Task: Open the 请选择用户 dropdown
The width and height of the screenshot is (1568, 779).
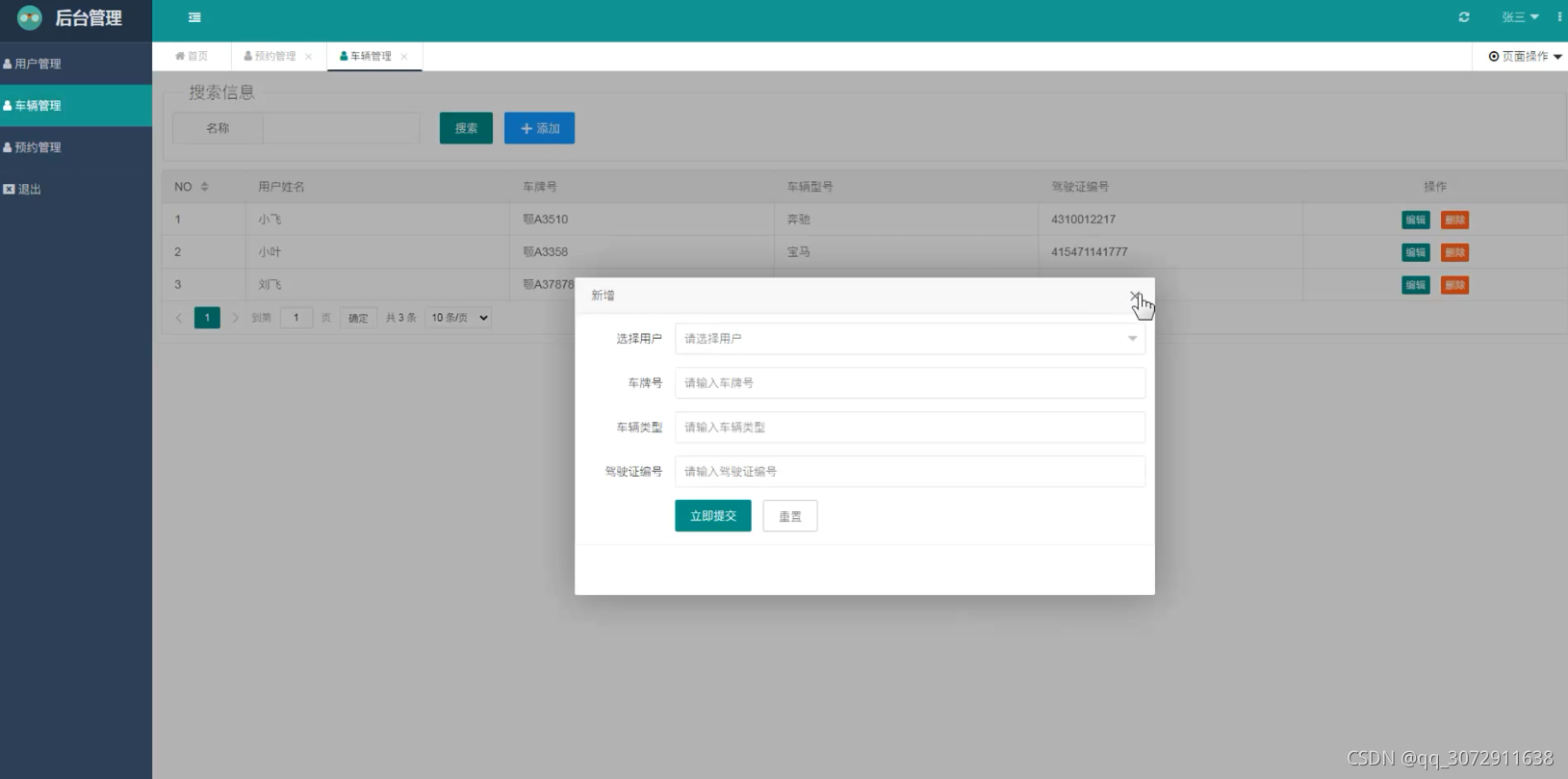Action: click(x=910, y=338)
